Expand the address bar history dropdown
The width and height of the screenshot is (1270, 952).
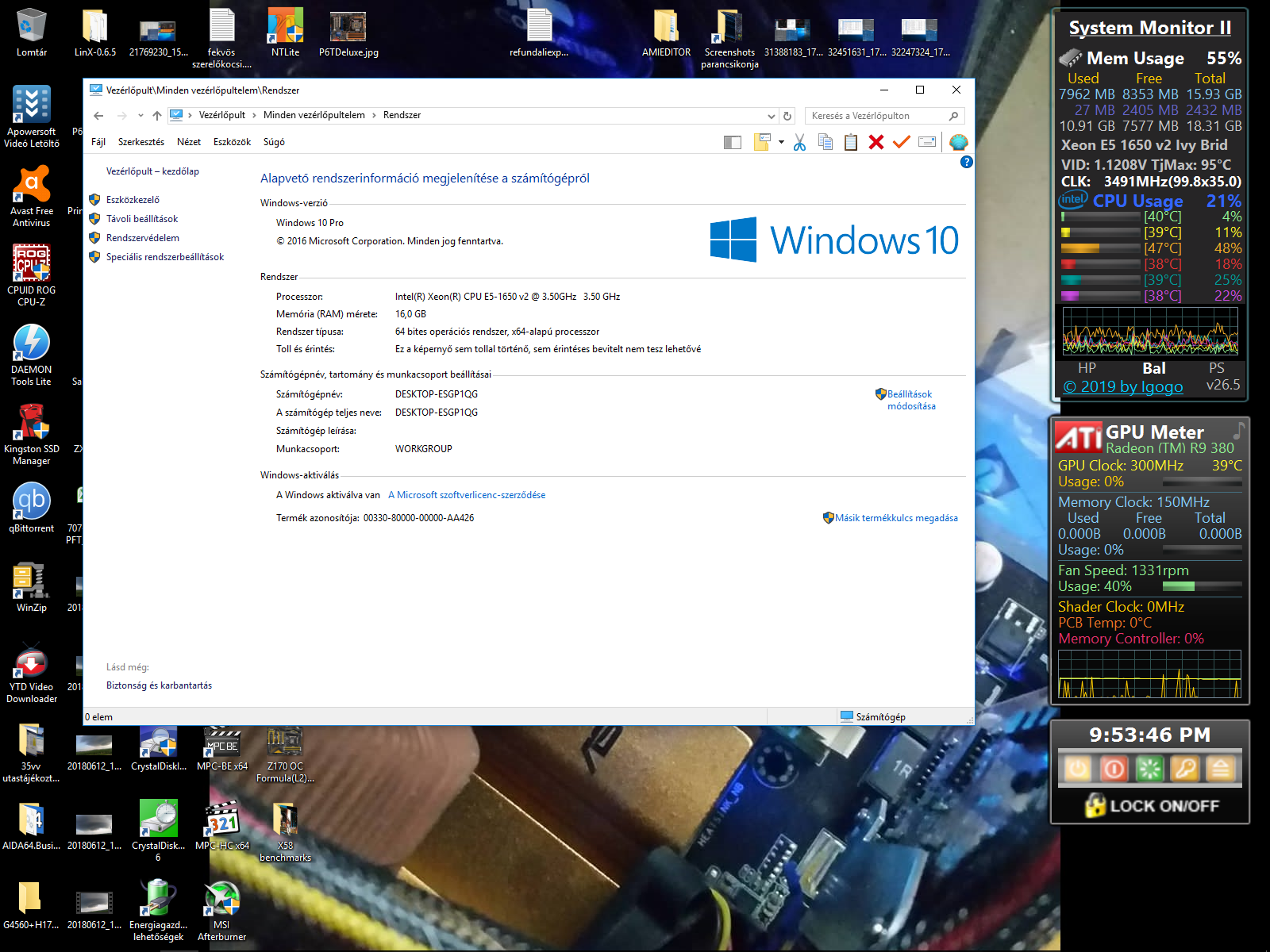771,116
